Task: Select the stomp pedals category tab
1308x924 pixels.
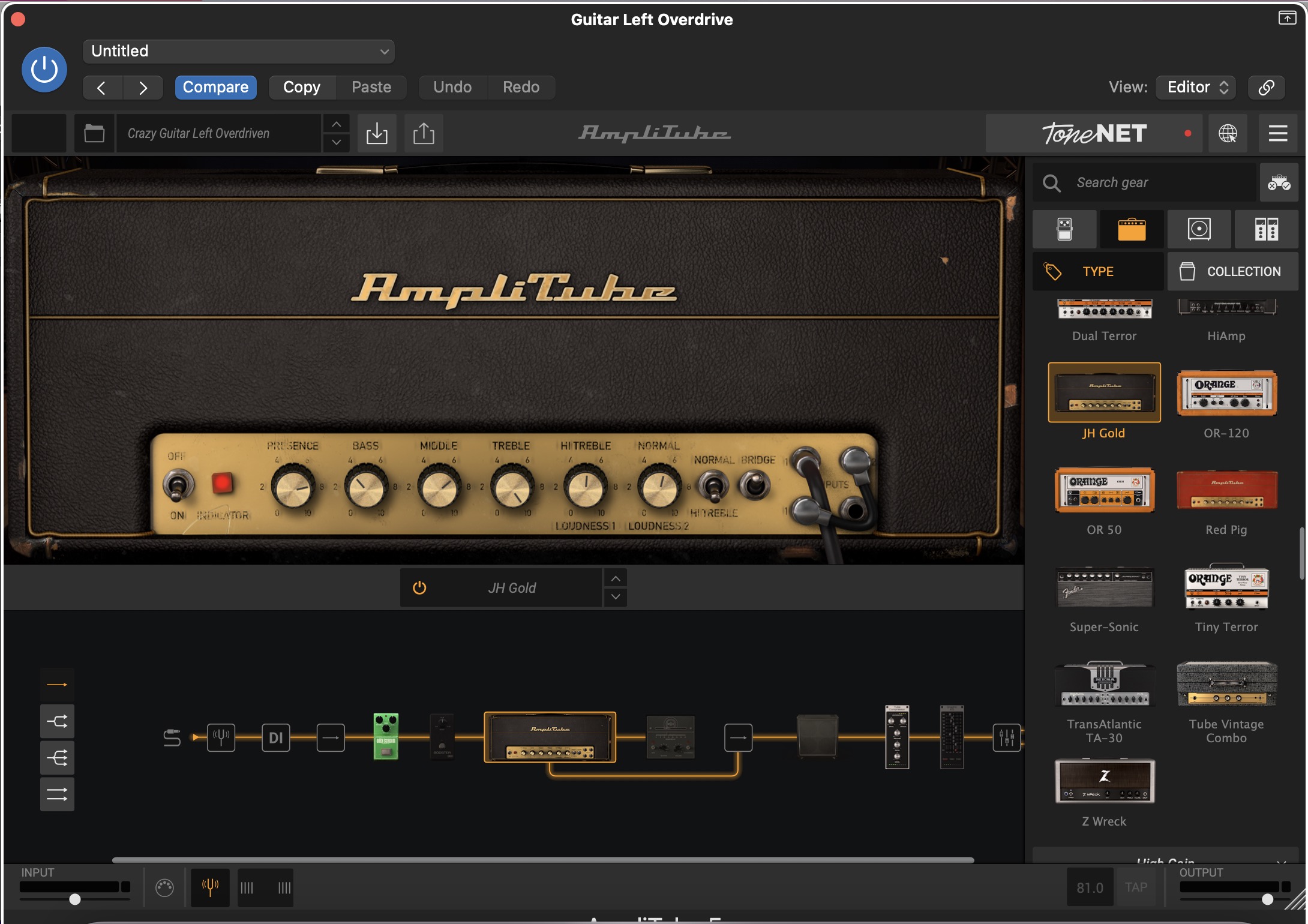Action: tap(1064, 229)
